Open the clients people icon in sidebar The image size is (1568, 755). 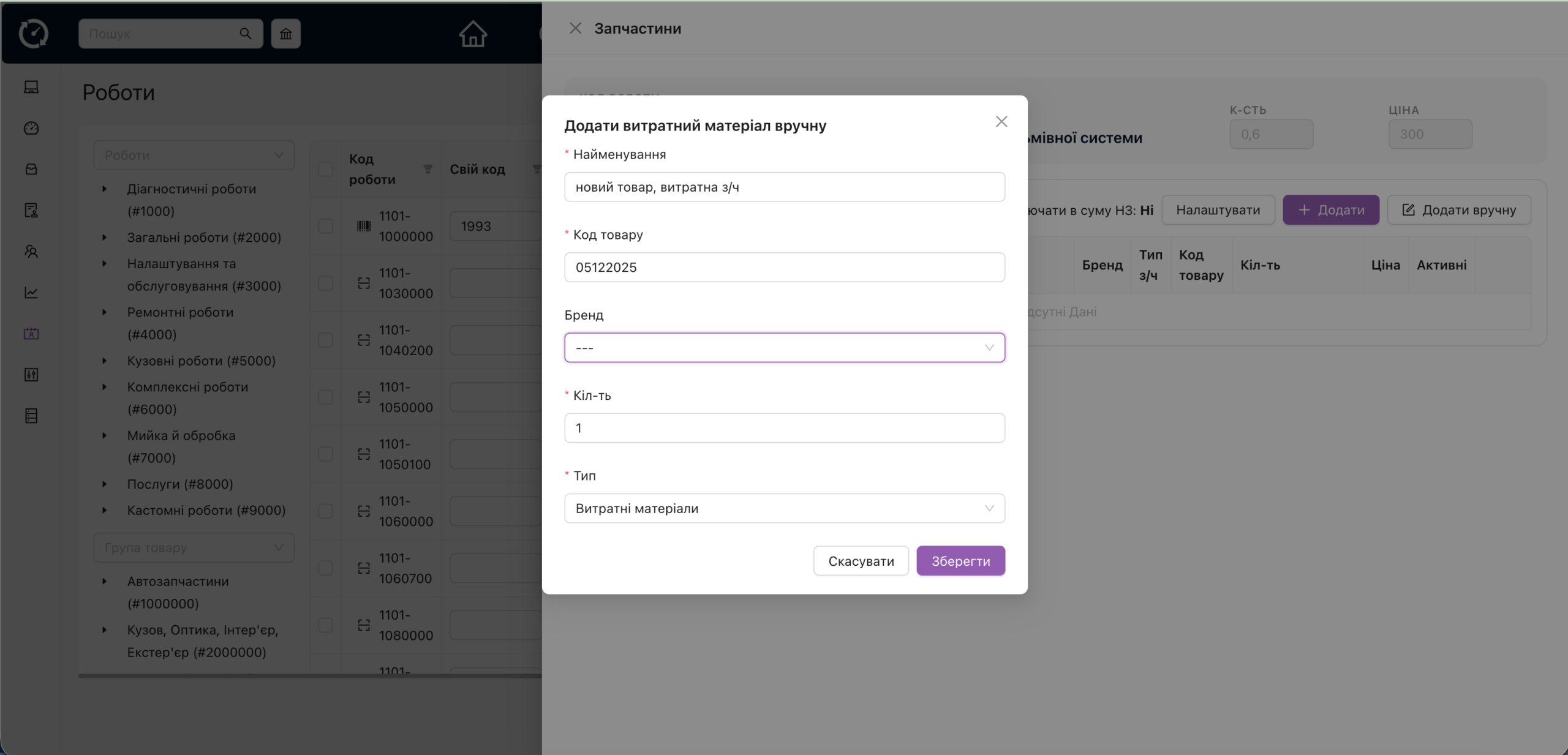31,251
